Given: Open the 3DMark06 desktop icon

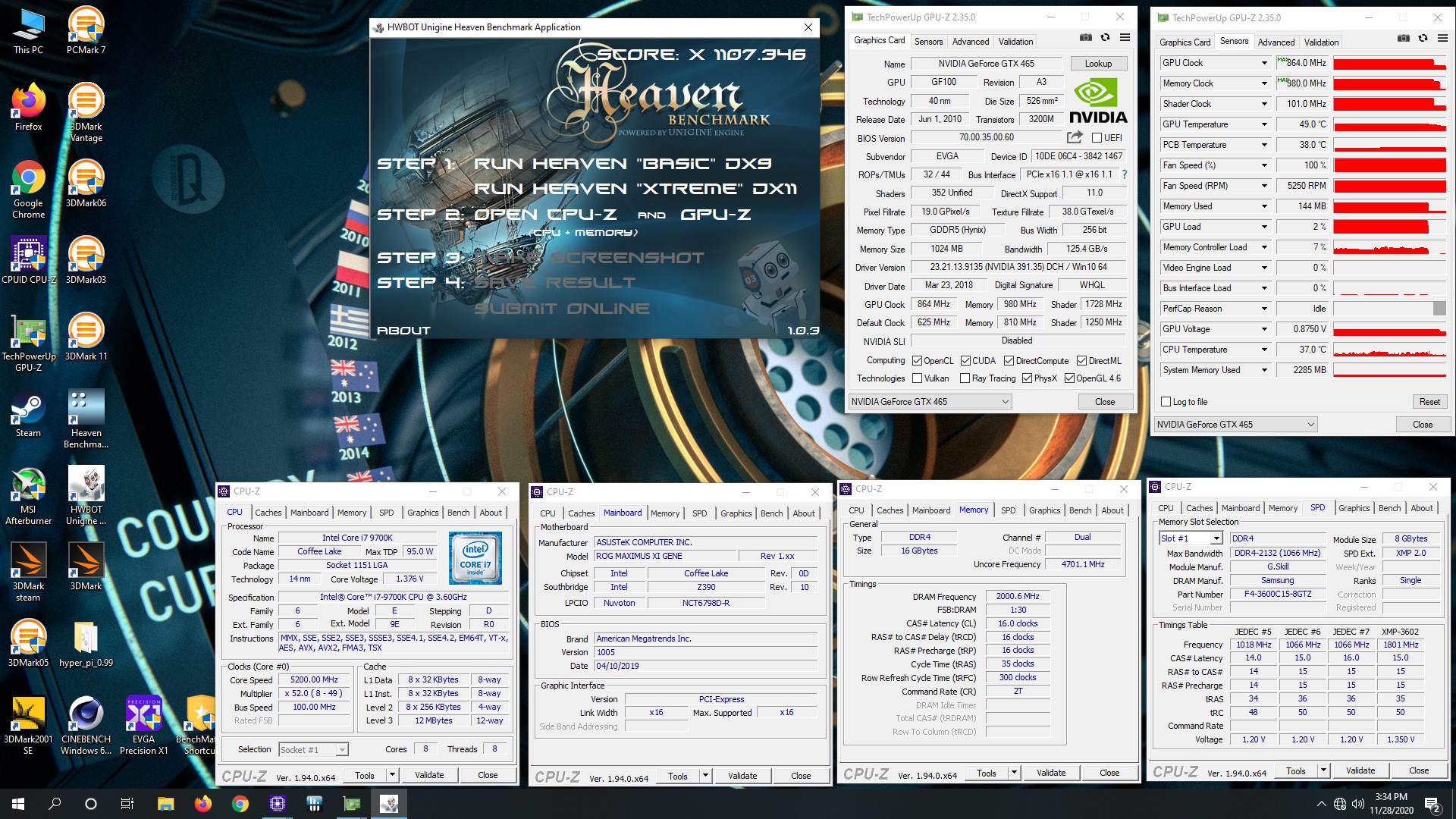Looking at the screenshot, I should (x=86, y=184).
